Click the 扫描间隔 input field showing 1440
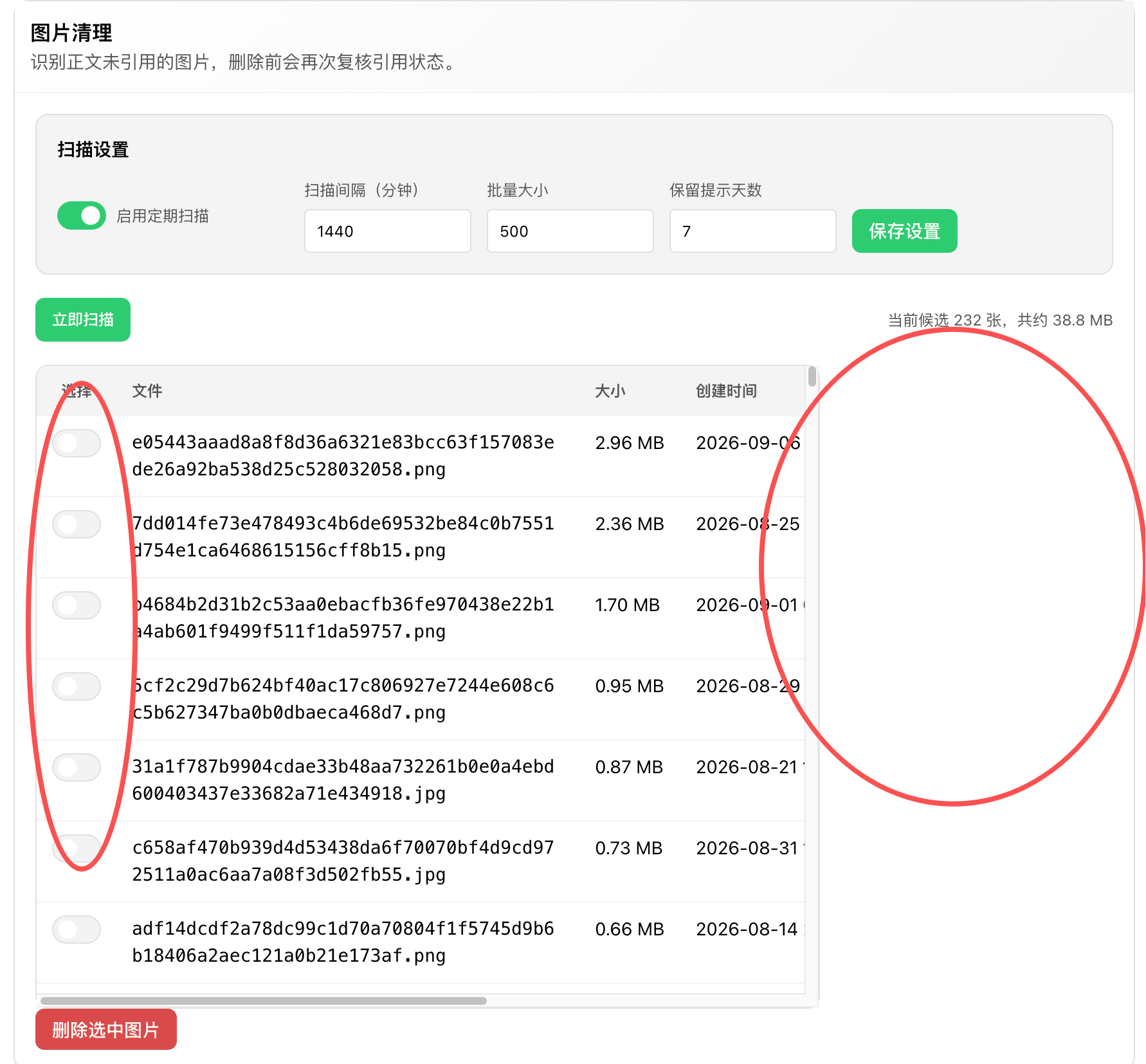 388,231
